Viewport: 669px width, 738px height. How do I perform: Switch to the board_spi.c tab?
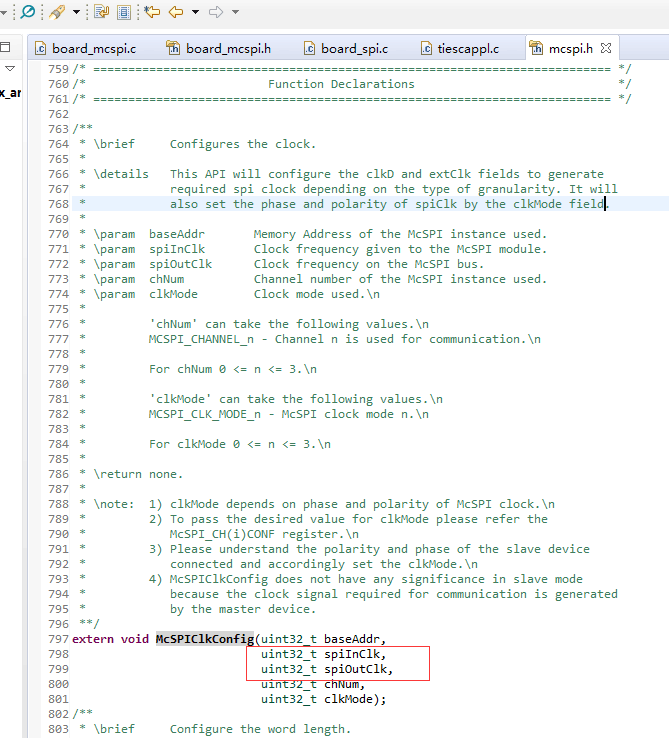(x=347, y=48)
